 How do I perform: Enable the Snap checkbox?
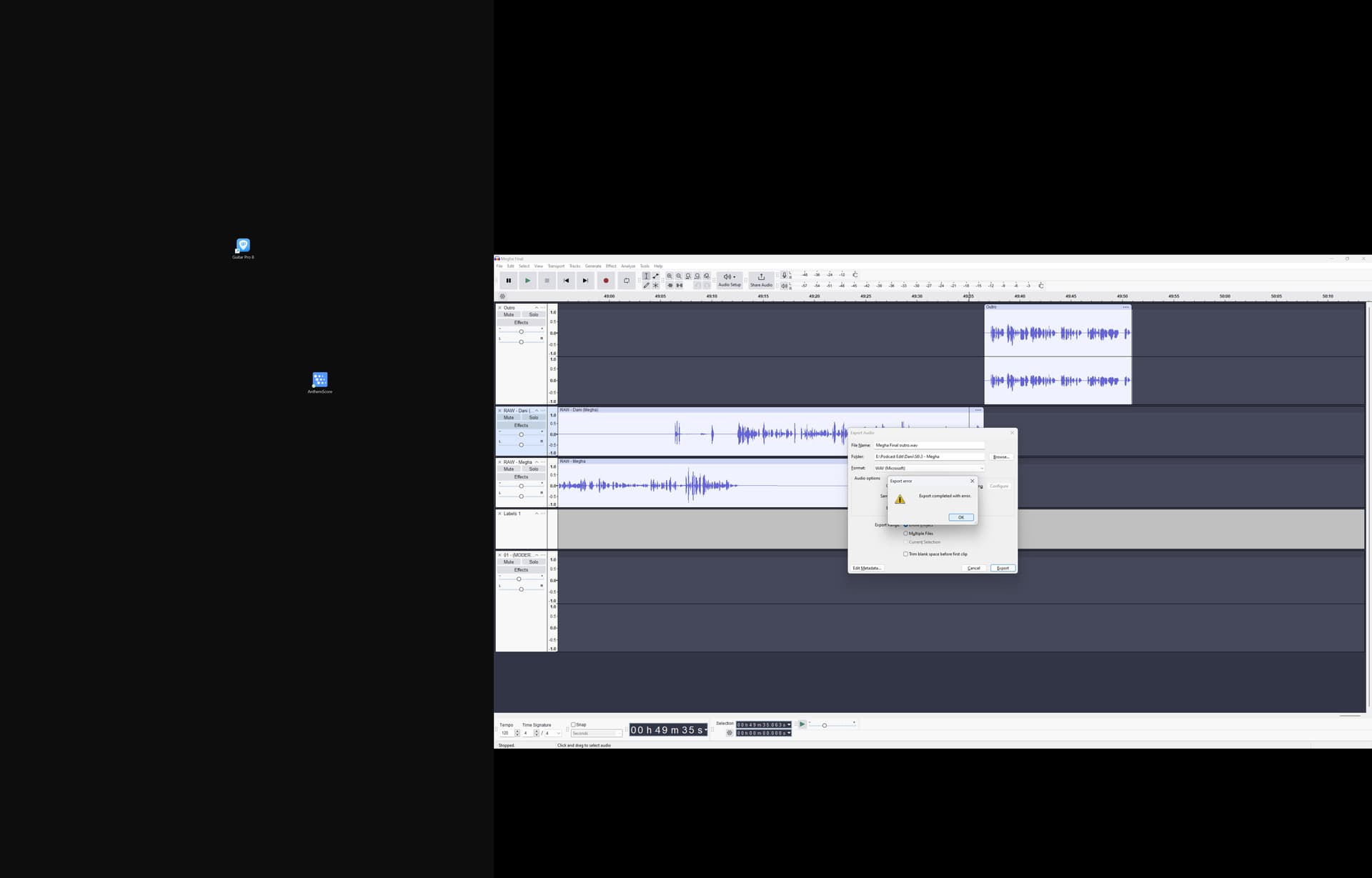click(573, 724)
